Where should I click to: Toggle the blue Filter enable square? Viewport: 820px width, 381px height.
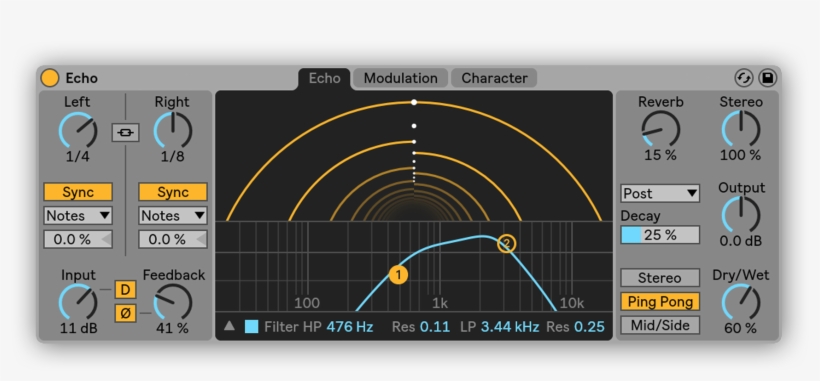click(252, 327)
